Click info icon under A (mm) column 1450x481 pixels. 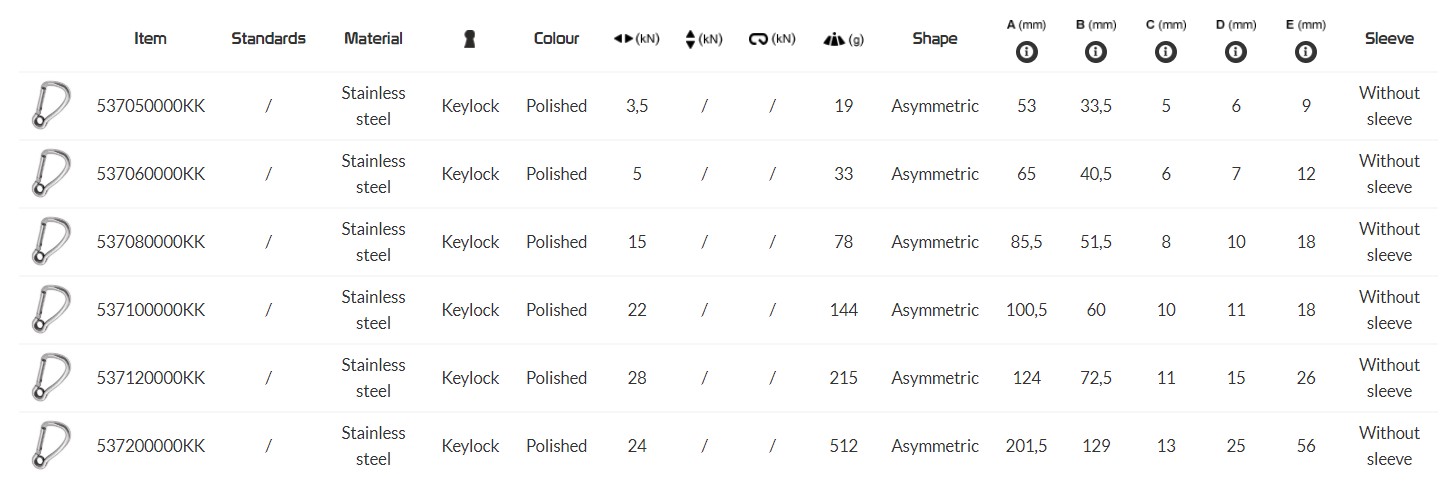point(1026,51)
